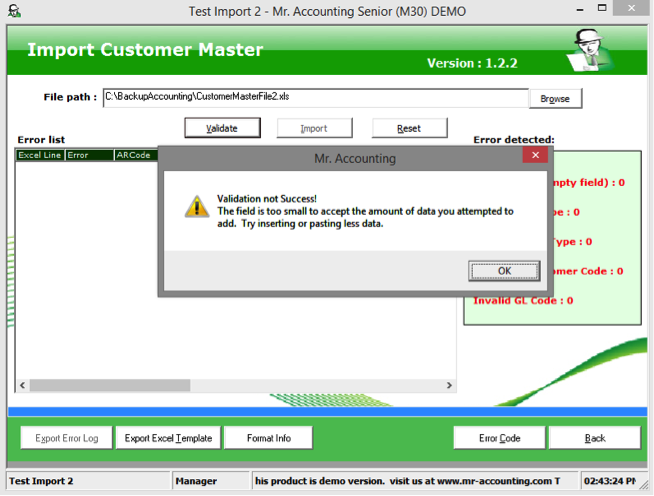This screenshot has width=654, height=496.
Task: Close the Mr. Accounting warning dialog
Action: click(535, 155)
